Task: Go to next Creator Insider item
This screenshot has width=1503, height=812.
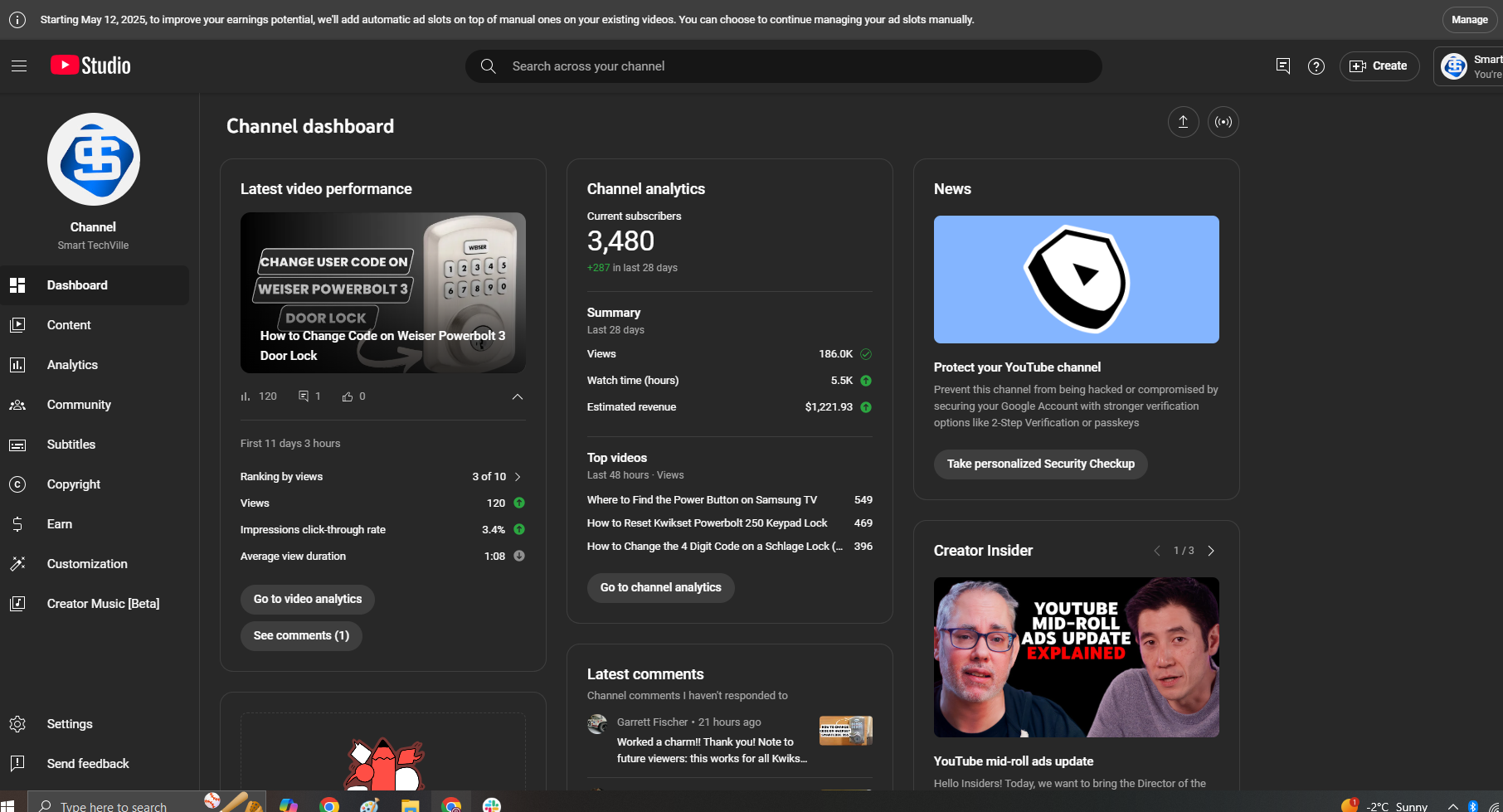Action: click(x=1211, y=551)
